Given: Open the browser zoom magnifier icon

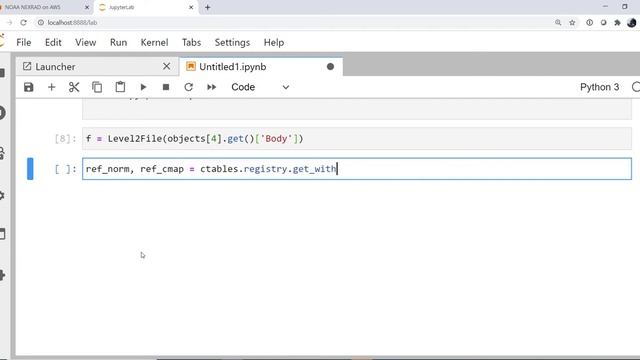Looking at the screenshot, I should coord(558,23).
